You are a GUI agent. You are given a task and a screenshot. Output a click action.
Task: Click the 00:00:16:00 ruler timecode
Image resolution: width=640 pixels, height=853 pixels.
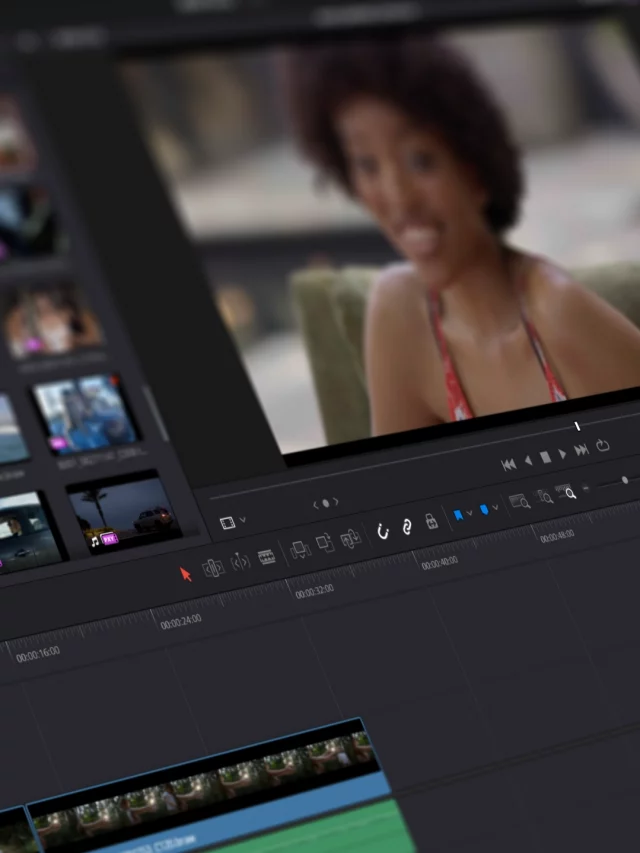[38, 654]
